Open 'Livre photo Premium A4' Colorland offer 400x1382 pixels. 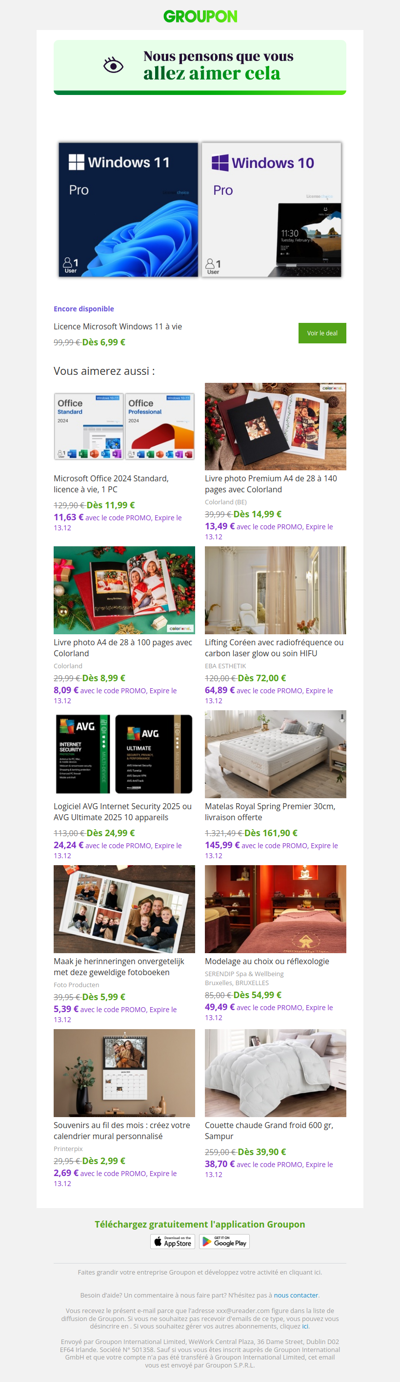[271, 484]
